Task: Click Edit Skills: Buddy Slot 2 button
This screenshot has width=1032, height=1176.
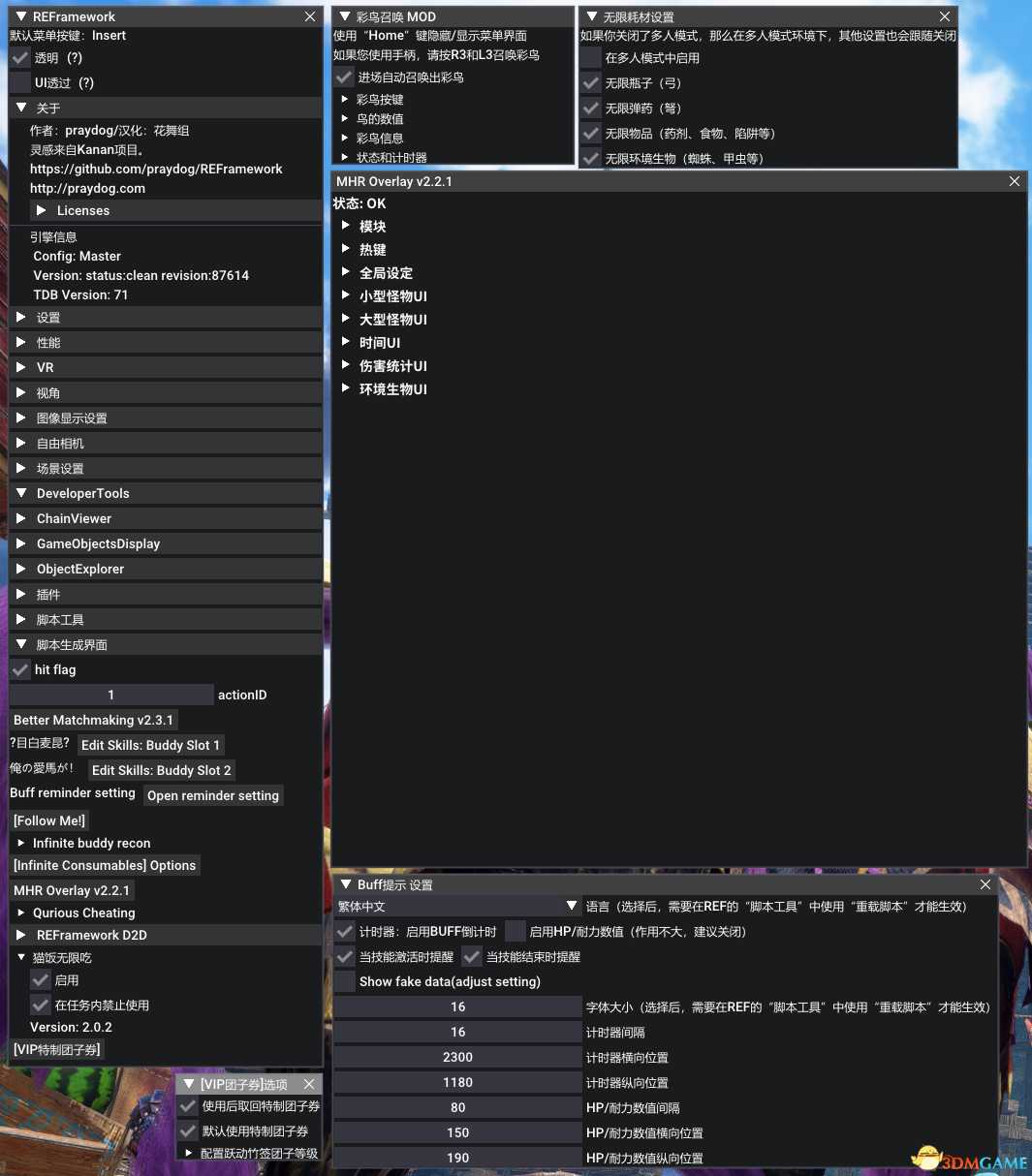Action: tap(161, 770)
